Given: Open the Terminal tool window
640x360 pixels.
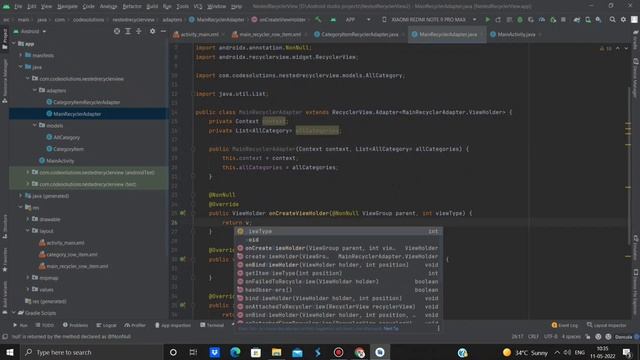Looking at the screenshot, I should [x=212, y=325].
